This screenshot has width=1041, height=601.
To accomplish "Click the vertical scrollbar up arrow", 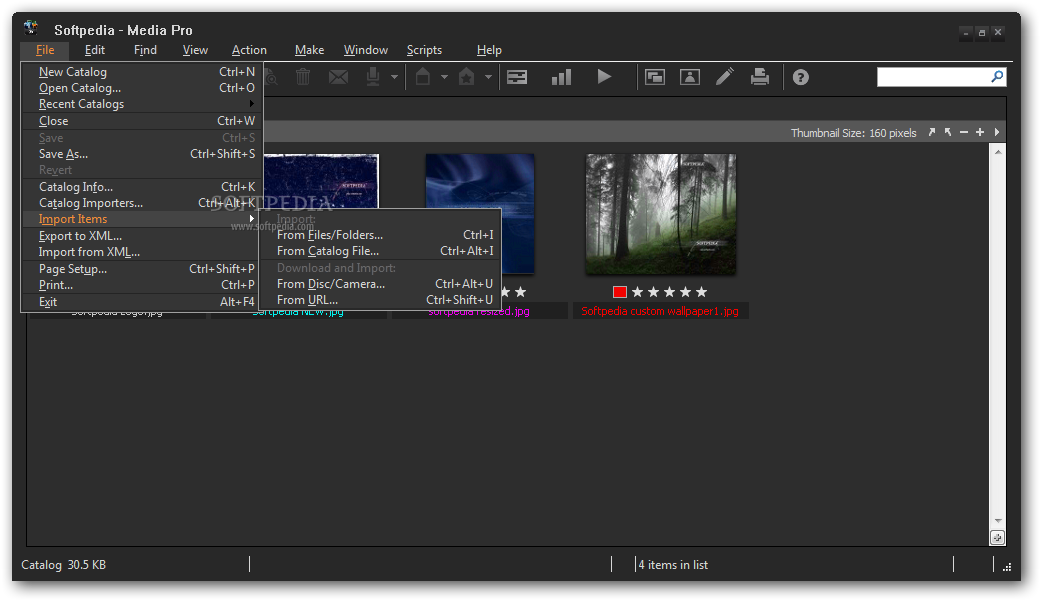I will click(997, 152).
